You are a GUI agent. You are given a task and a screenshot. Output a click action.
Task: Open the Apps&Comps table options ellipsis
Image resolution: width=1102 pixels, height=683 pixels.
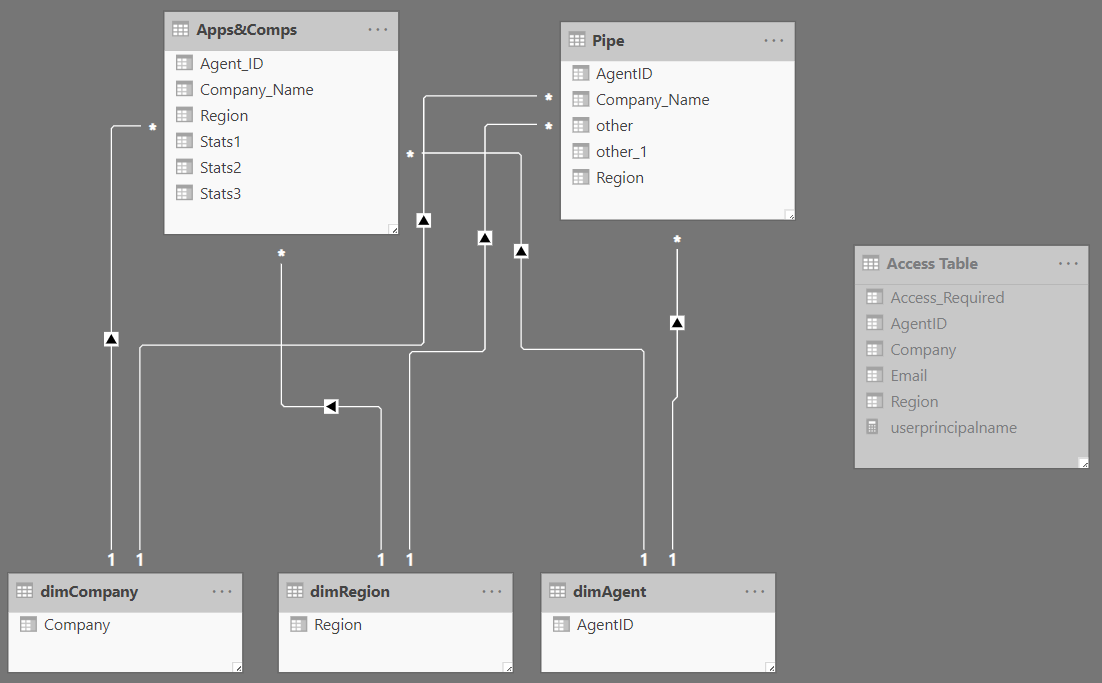tap(377, 30)
